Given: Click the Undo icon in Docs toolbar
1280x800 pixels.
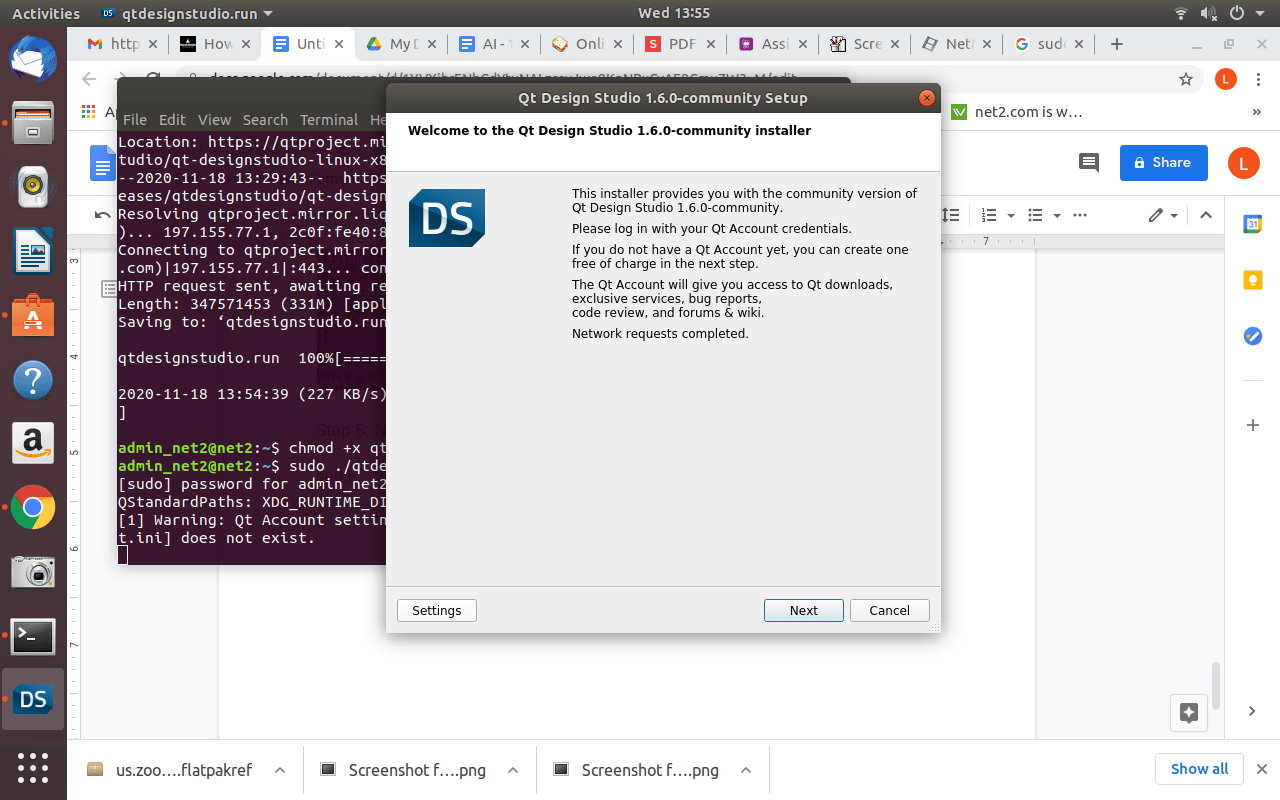Looking at the screenshot, I should (x=102, y=215).
